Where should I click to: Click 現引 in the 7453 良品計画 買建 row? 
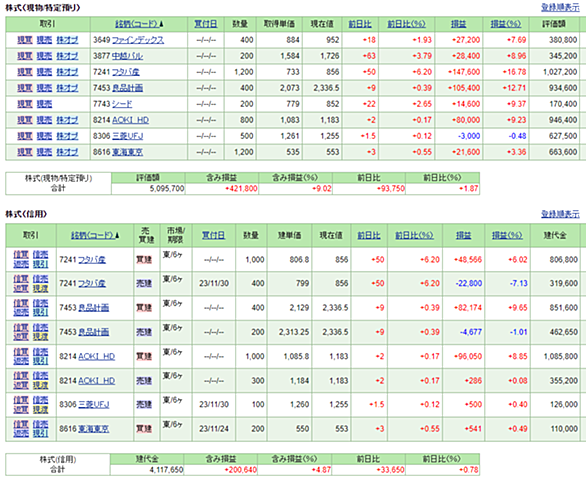pyautogui.click(x=40, y=312)
